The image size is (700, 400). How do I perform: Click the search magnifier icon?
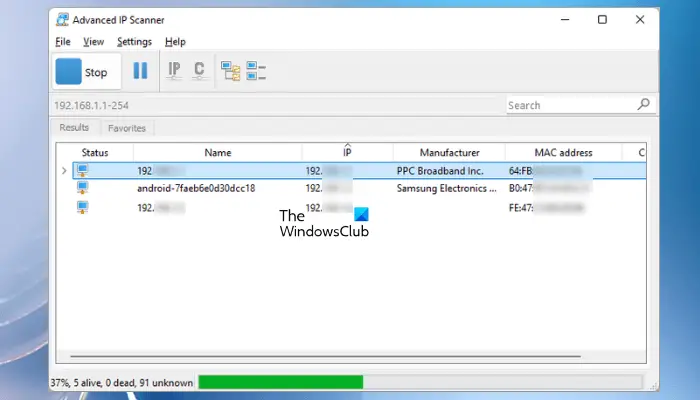[643, 104]
